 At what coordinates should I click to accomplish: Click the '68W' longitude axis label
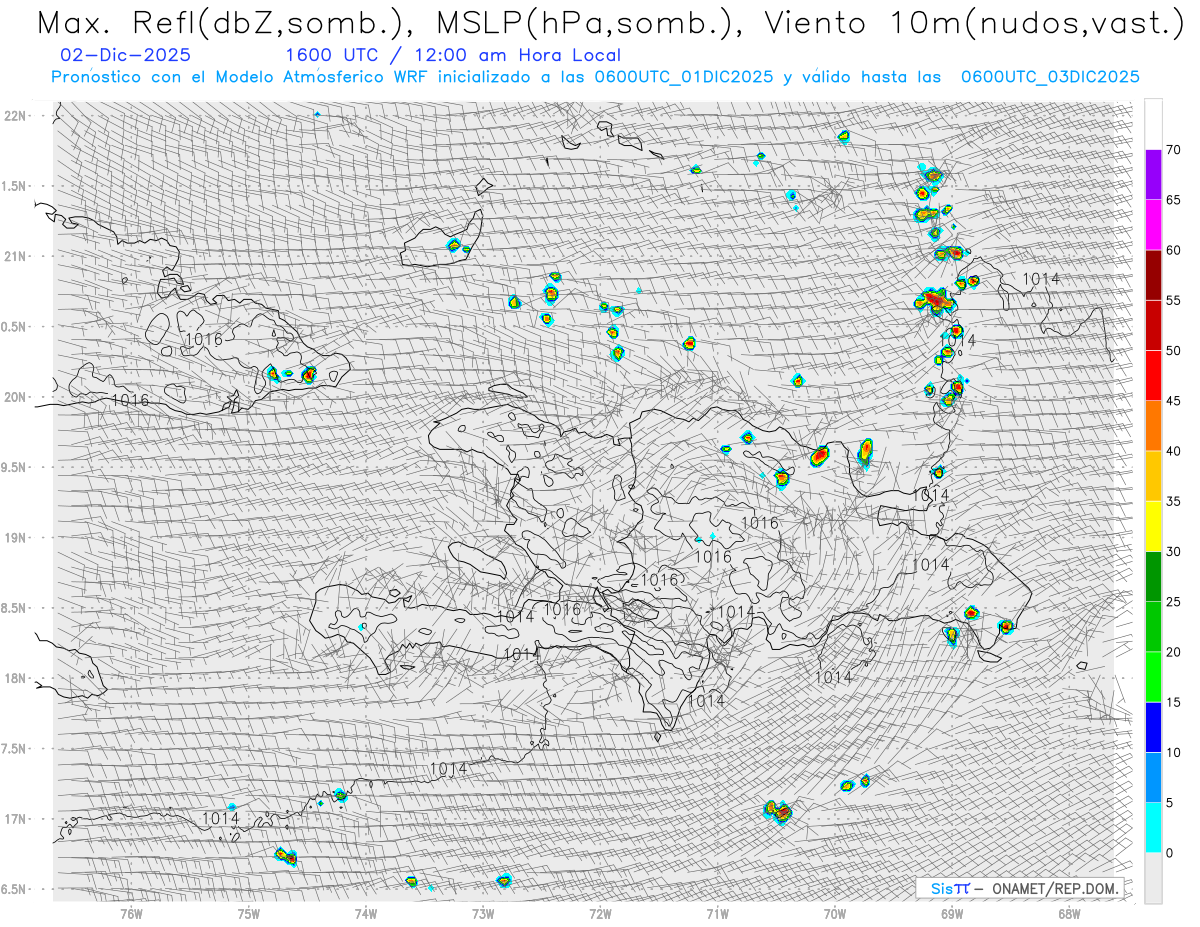[x=1069, y=913]
